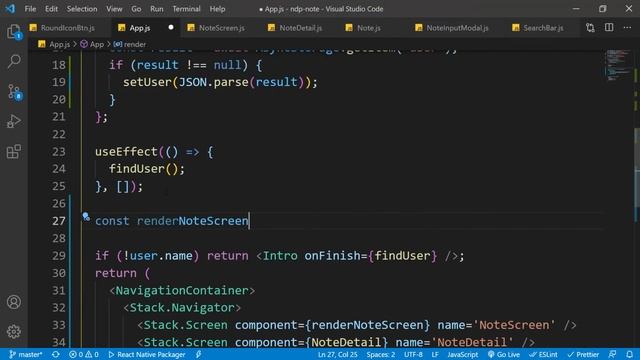The image size is (640, 360).
Task: Click 'findUser();' on line 24
Action: point(147,169)
